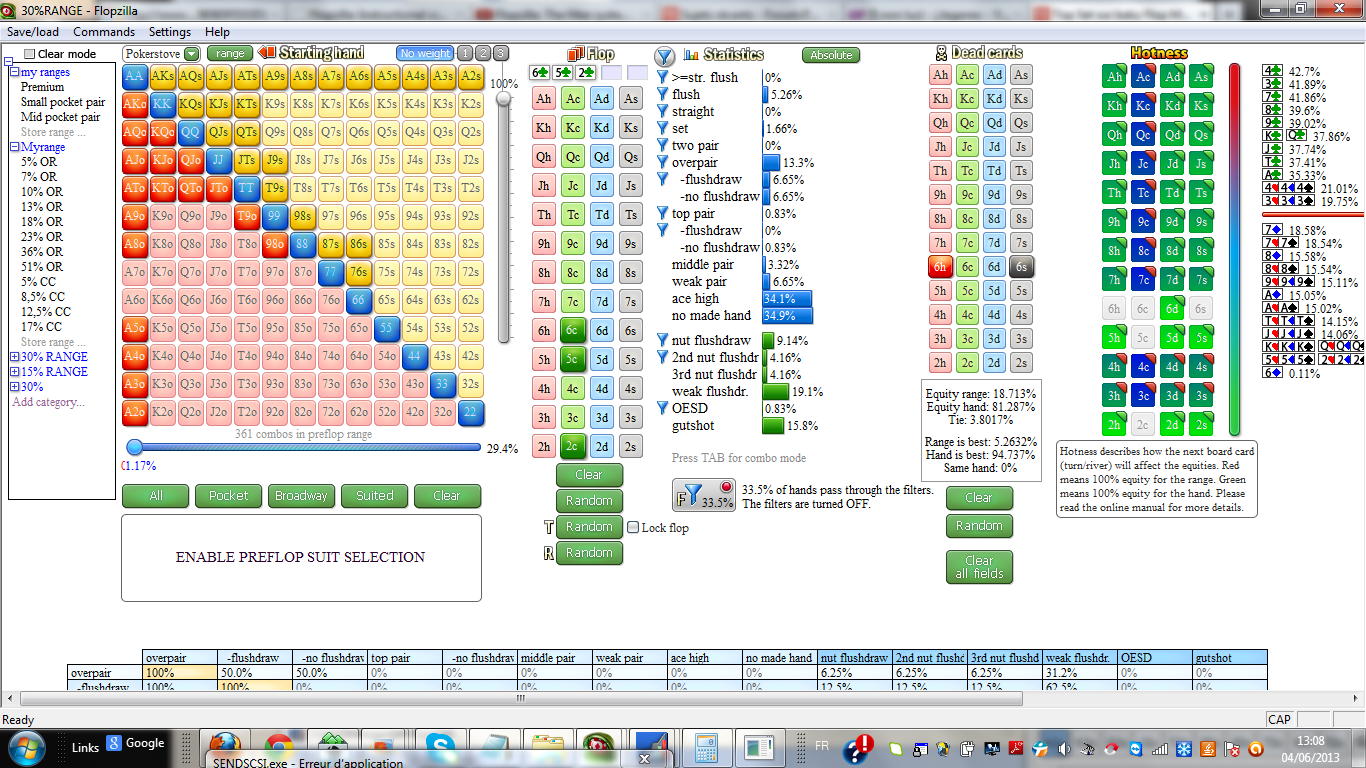
Task: Click the red arrow icon beside Starting hand
Action: click(x=267, y=53)
